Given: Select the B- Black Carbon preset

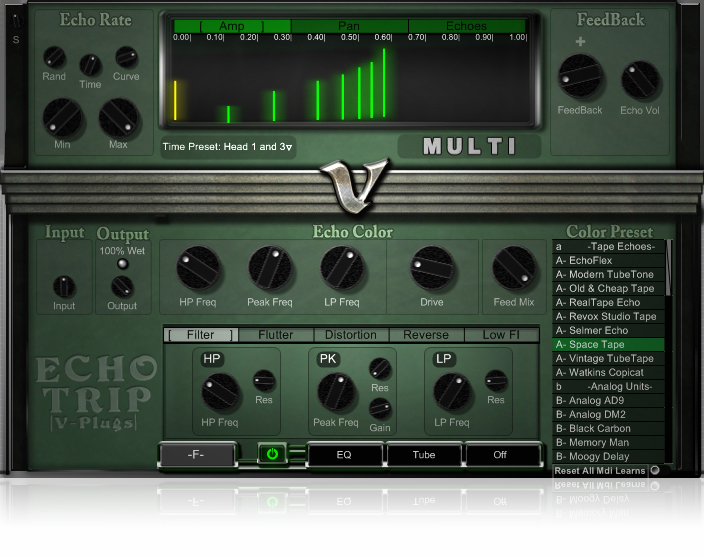Looking at the screenshot, I should [x=608, y=428].
